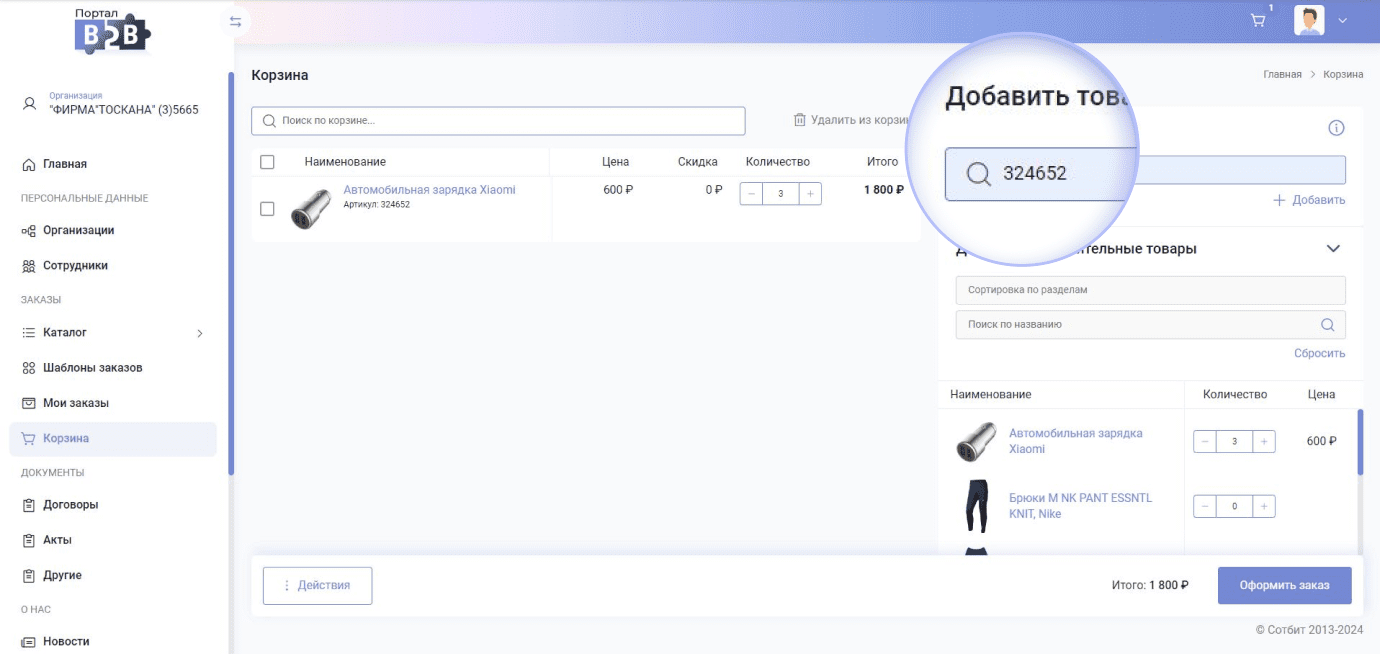
Task: Click the article search field containing 324652
Action: click(x=1145, y=170)
